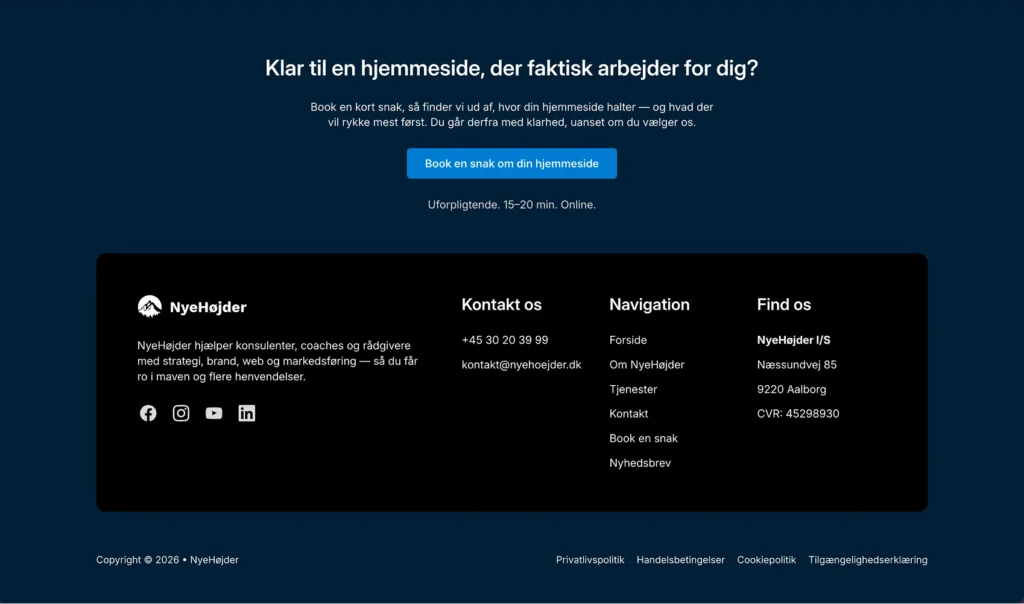Go to Forside in footer navigation
1024x604 pixels.
coord(628,340)
